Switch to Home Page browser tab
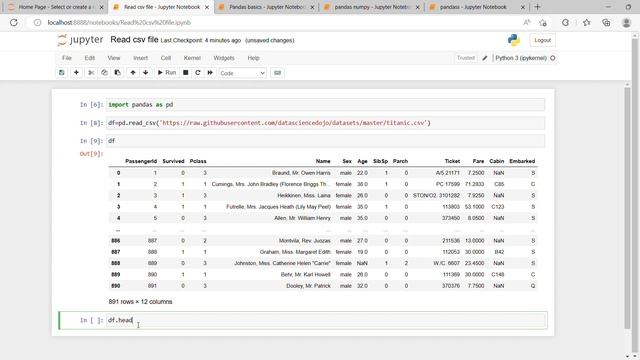This screenshot has height=360, width=640. coord(55,7)
